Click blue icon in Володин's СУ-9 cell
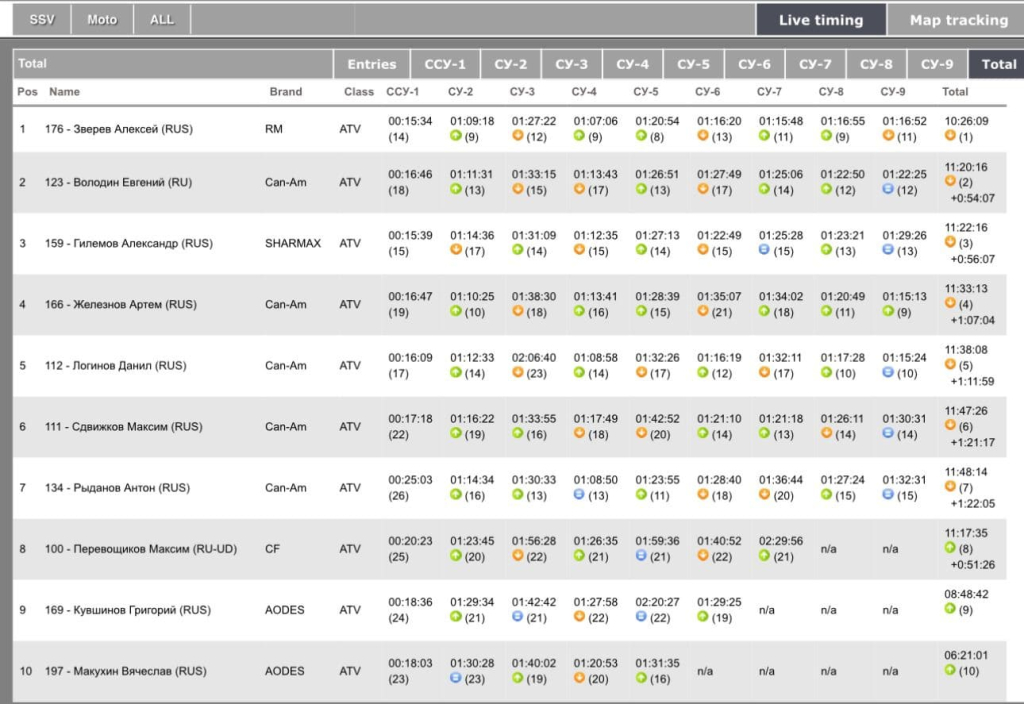The width and height of the screenshot is (1024, 704). [x=888, y=189]
